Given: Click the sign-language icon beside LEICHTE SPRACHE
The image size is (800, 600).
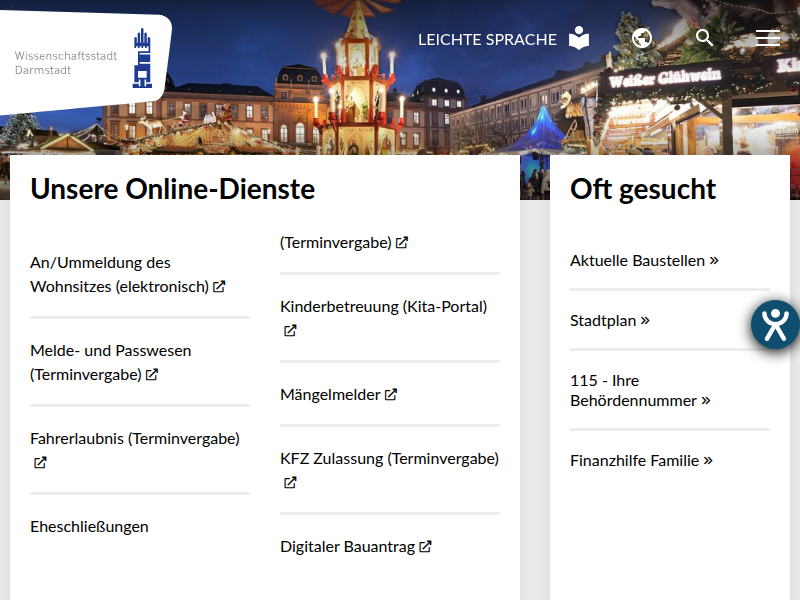Looking at the screenshot, I should click(578, 38).
